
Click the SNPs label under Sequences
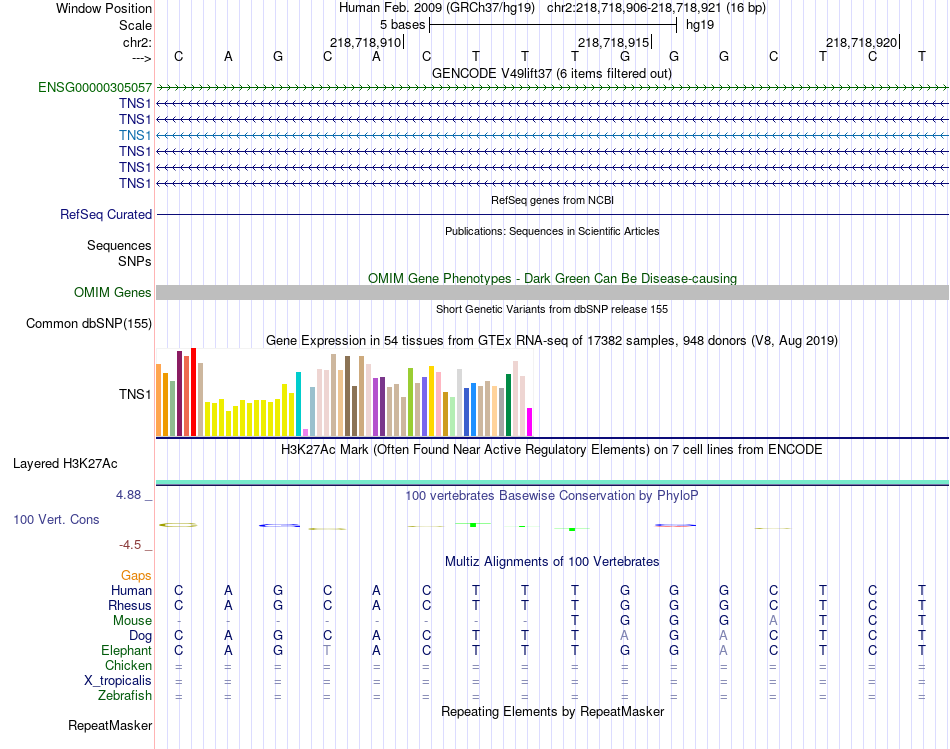[x=135, y=261]
